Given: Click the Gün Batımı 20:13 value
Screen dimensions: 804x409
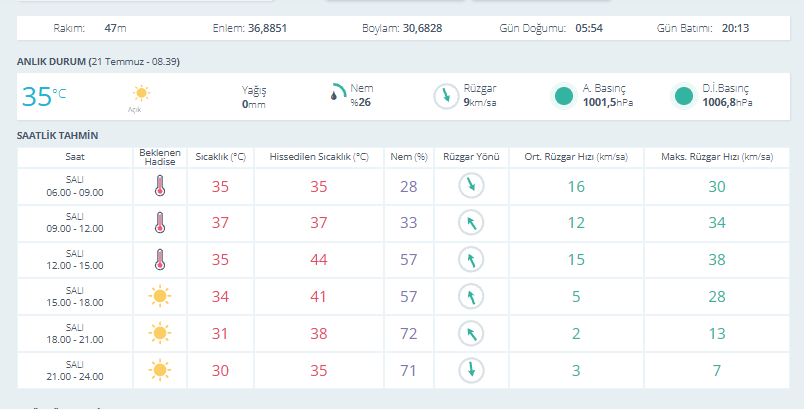Looking at the screenshot, I should click(735, 28).
